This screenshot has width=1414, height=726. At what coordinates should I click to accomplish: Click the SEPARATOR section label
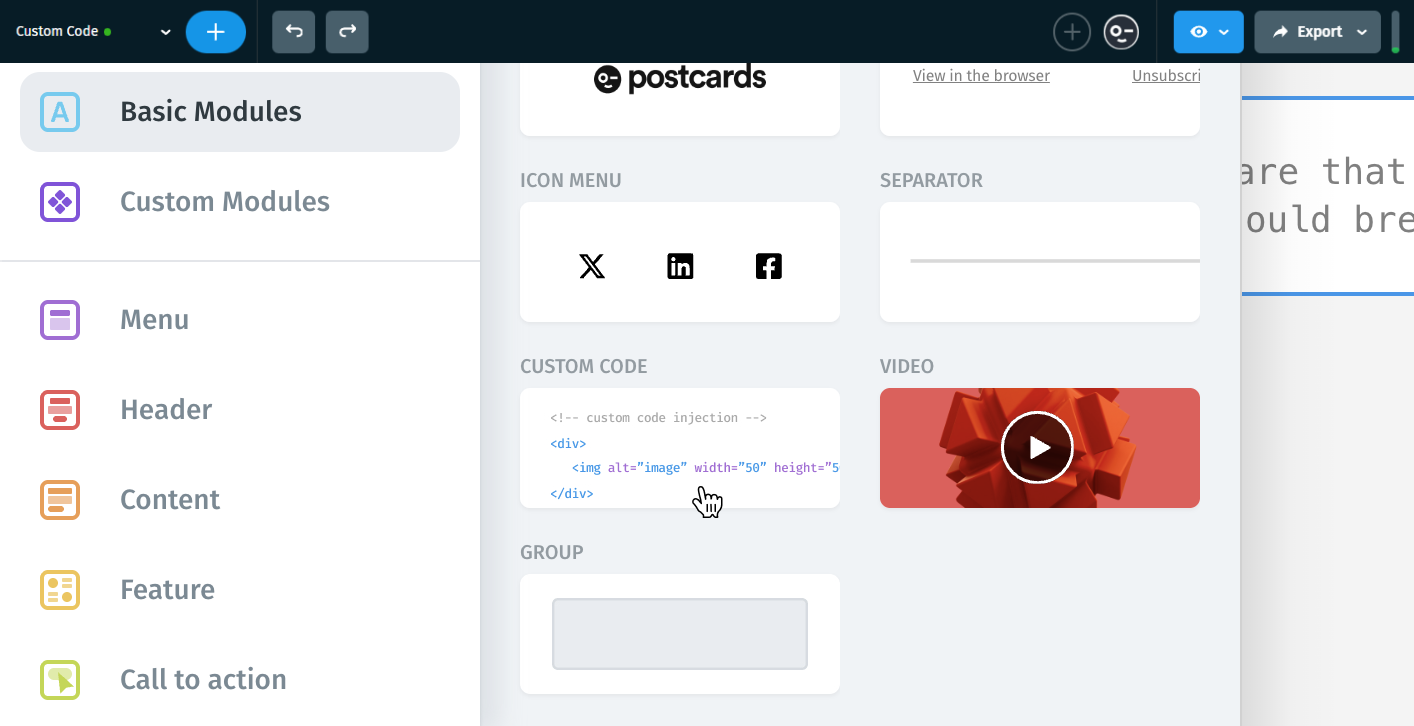click(x=931, y=181)
